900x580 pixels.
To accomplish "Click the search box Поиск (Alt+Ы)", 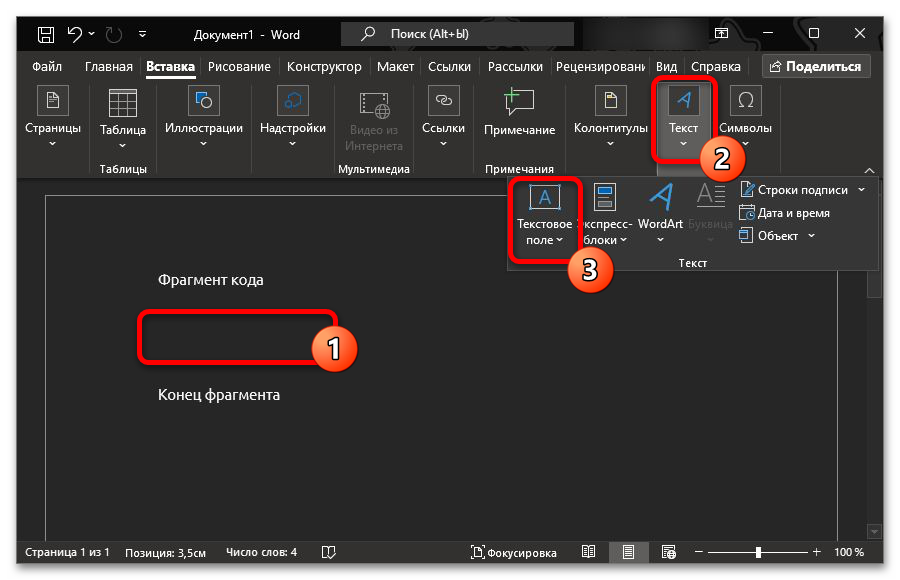I will (457, 34).
